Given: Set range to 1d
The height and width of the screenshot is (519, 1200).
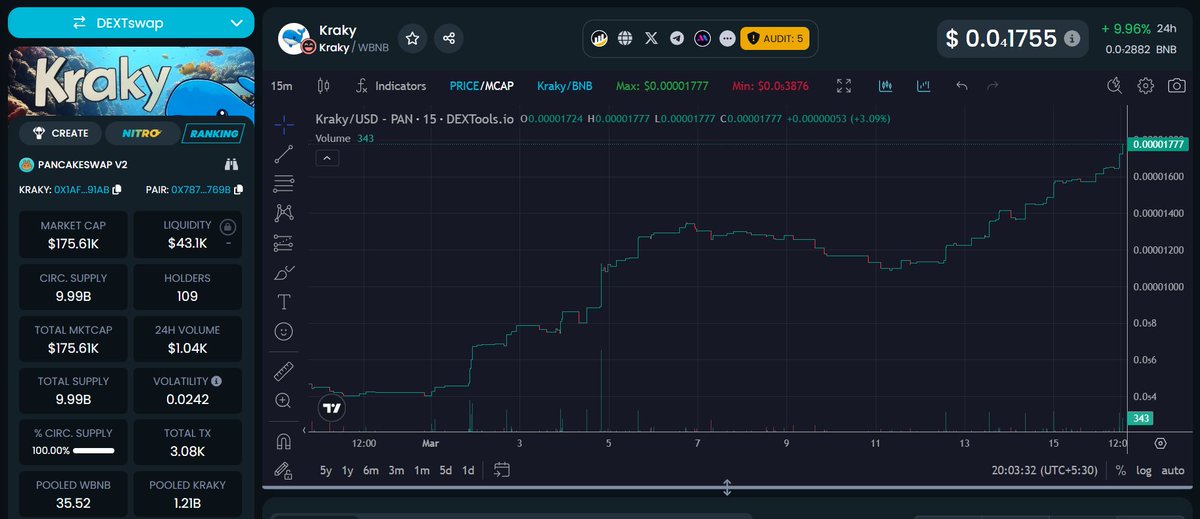Looking at the screenshot, I should pyautogui.click(x=468, y=470).
